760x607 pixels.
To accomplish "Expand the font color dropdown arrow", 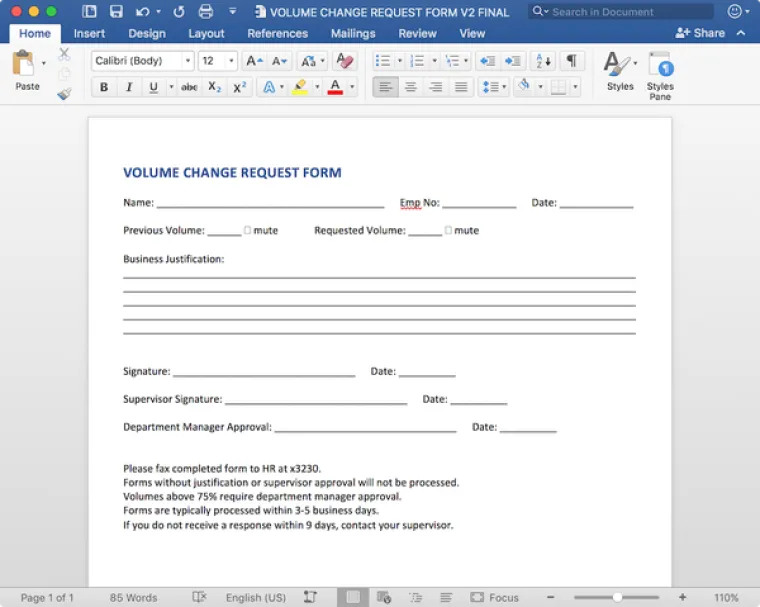I will click(x=352, y=87).
